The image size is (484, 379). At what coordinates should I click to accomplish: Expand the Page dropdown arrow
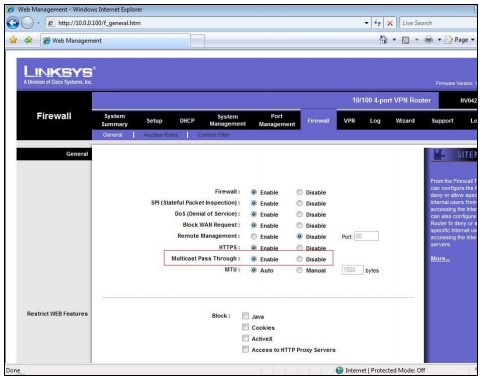point(473,40)
